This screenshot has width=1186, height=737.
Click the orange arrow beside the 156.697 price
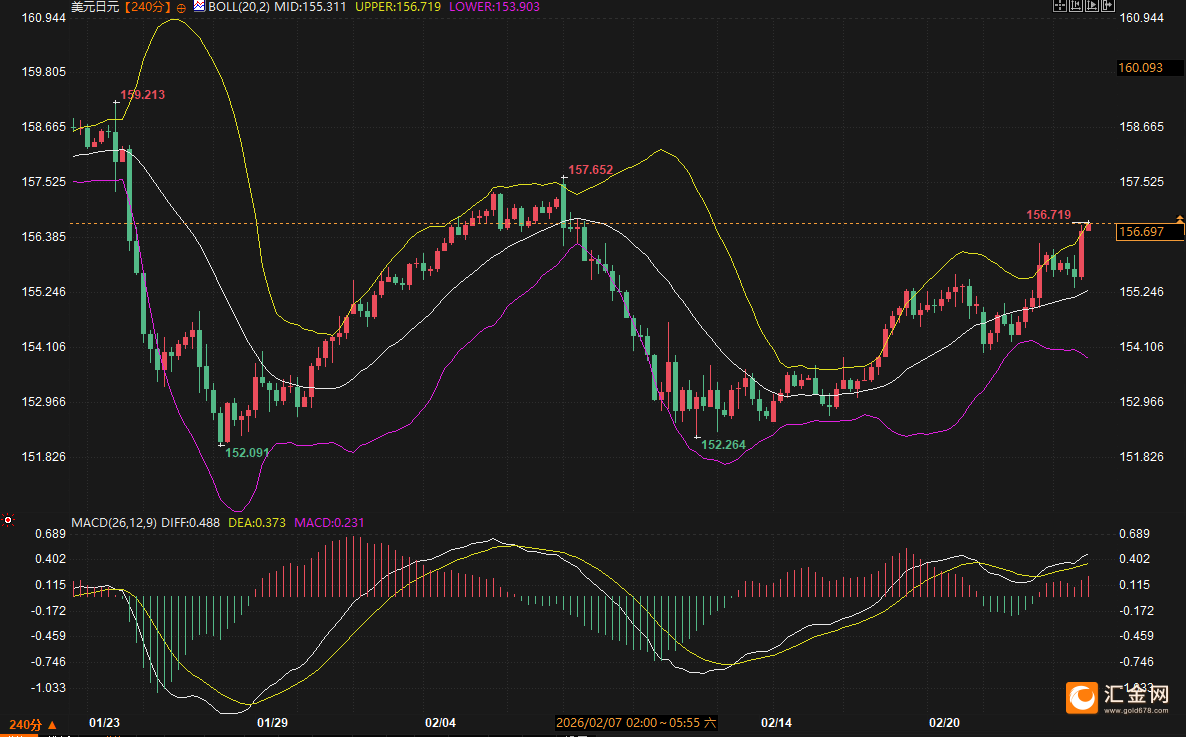(1180, 217)
